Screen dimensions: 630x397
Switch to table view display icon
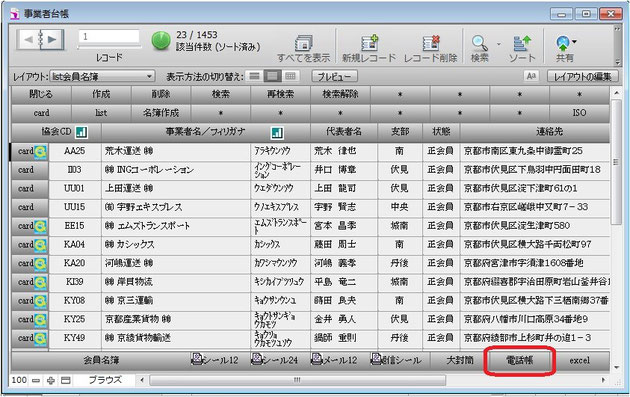coord(290,76)
